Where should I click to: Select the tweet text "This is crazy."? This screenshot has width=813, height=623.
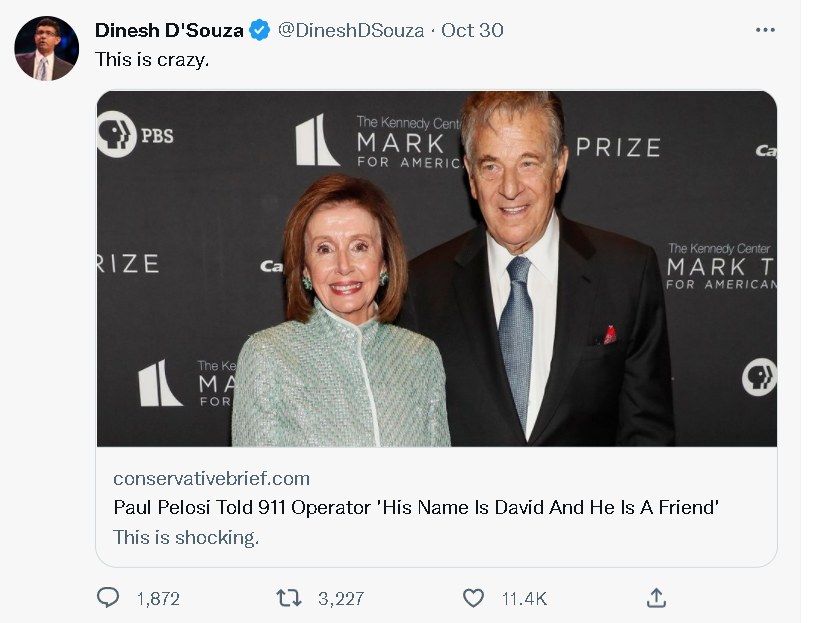click(152, 60)
